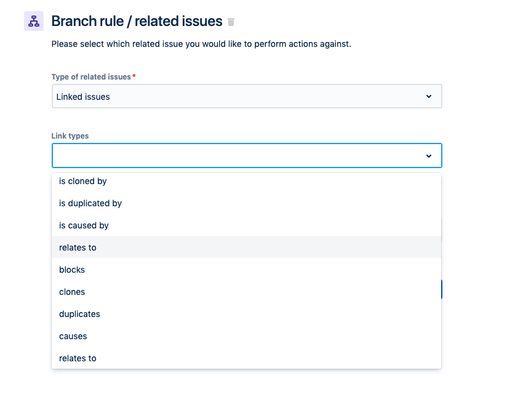Click the blue scrollbar beside the options list
Viewport: 507px width, 407px height.
[442, 289]
